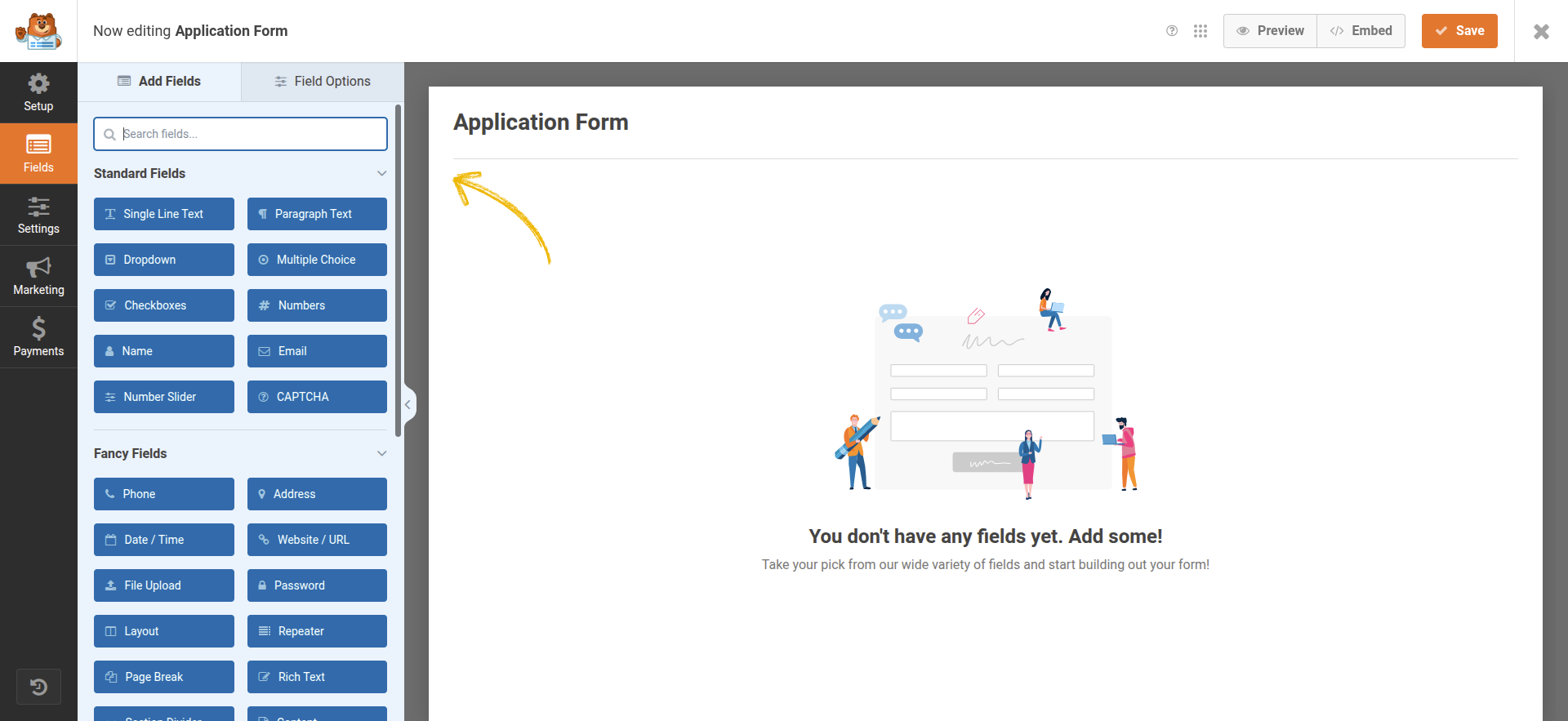Save the Application Form
Screen dimensions: 1568x721
[1459, 31]
